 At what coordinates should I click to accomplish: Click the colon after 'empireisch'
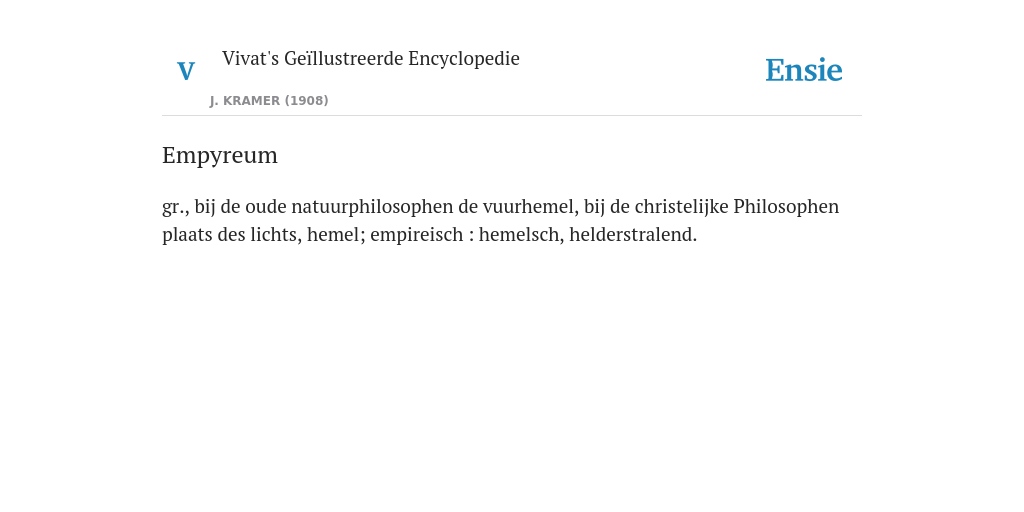point(471,236)
